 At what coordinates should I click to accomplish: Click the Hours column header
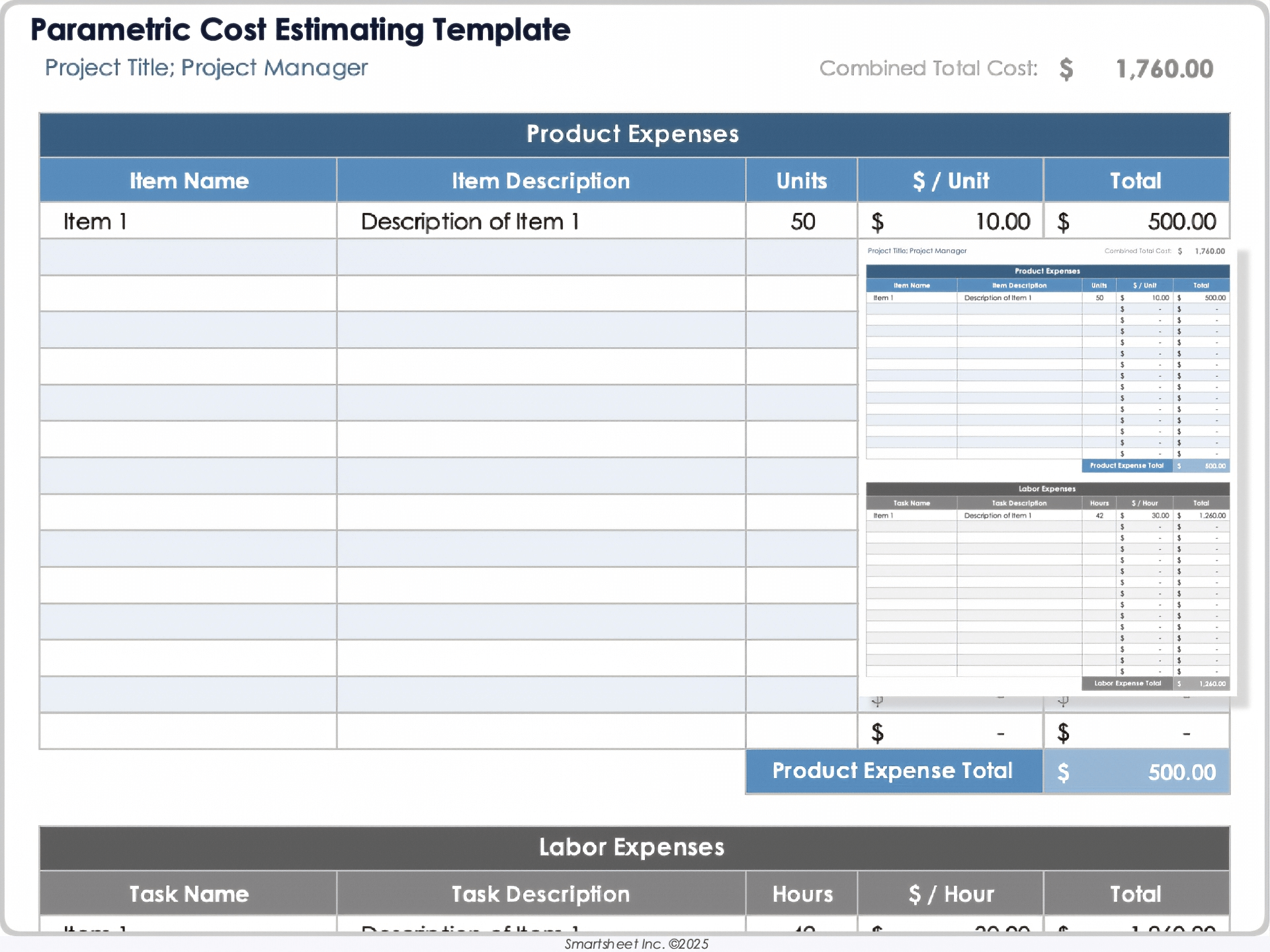801,894
